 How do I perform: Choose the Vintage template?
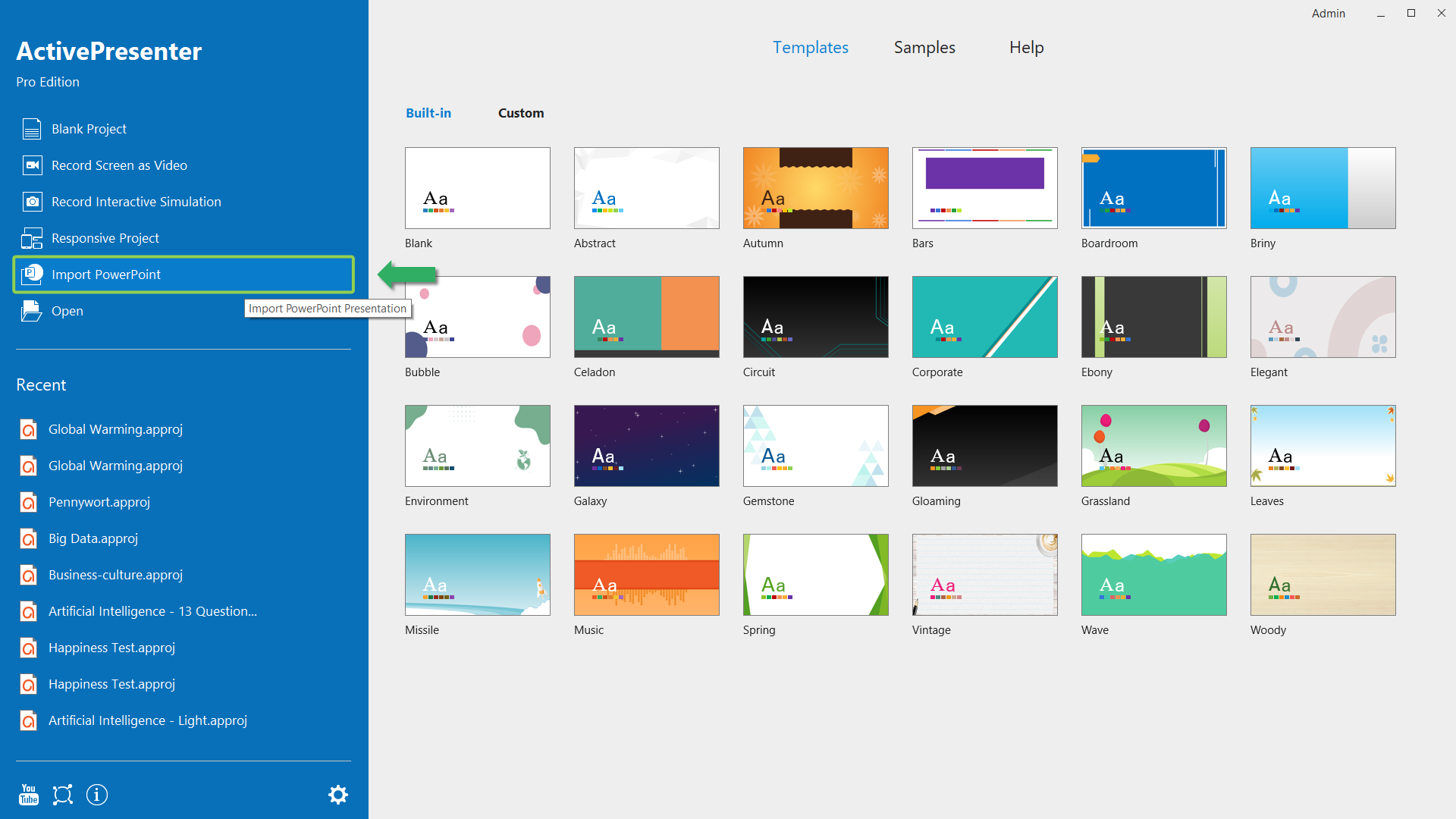(985, 575)
